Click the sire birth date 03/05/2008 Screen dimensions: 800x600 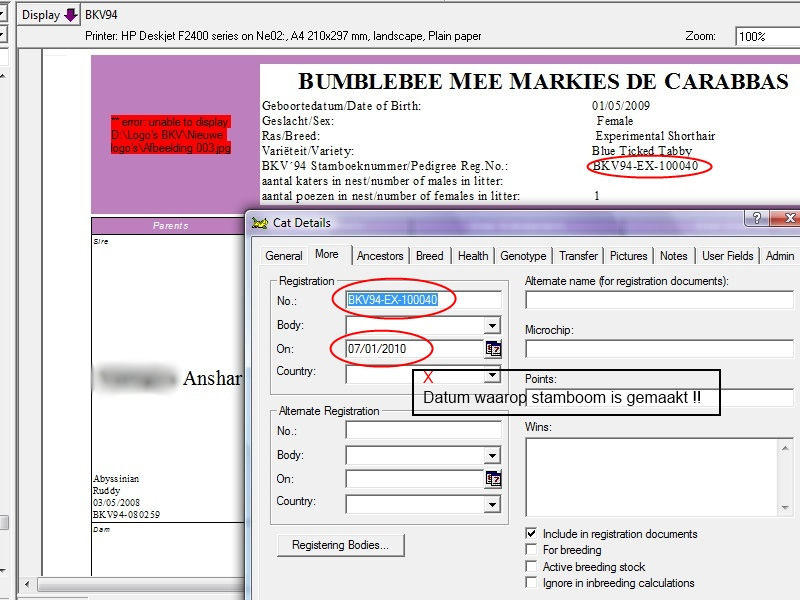click(x=116, y=503)
